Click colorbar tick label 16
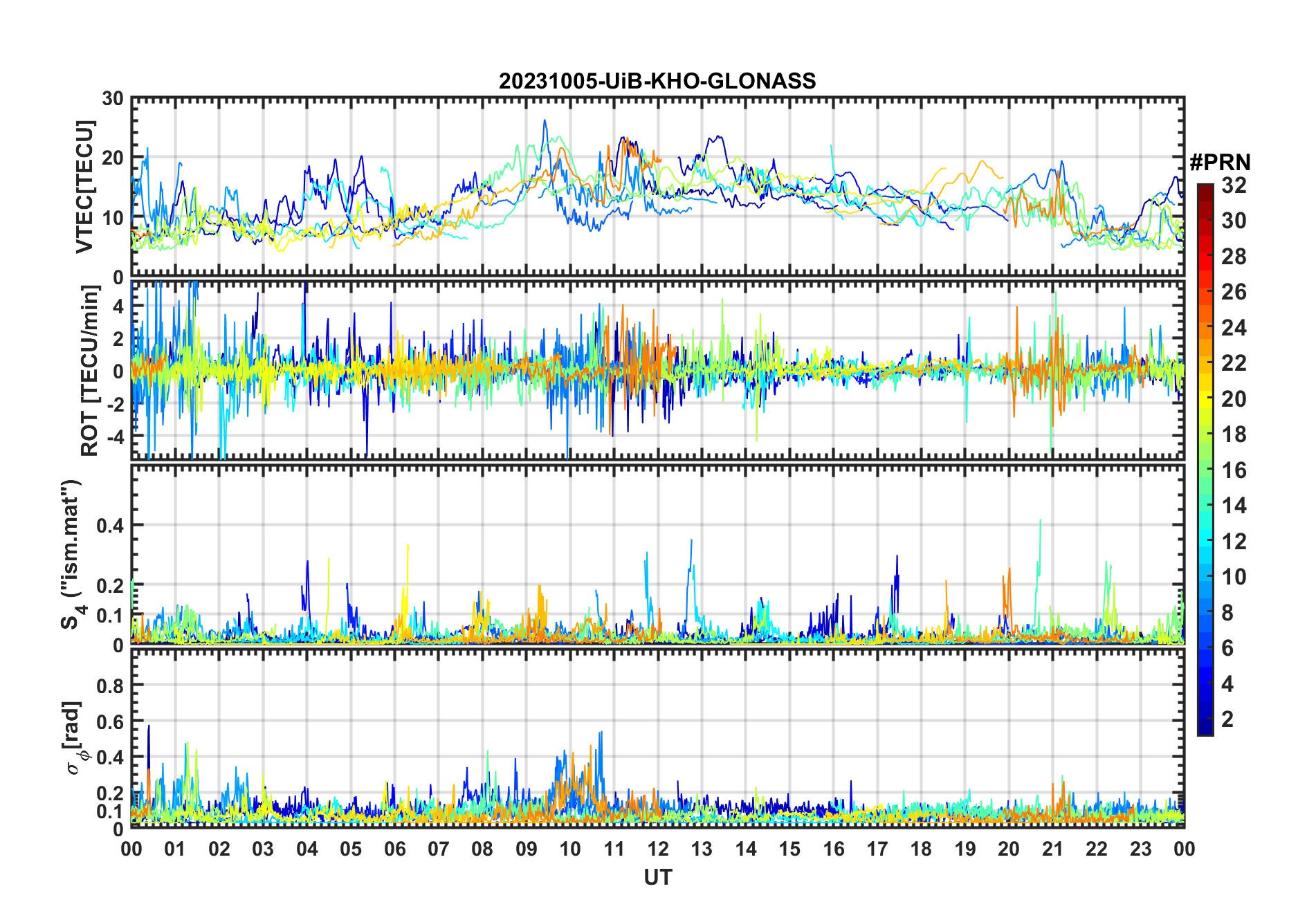The width and height of the screenshot is (1316, 920). tap(1234, 470)
